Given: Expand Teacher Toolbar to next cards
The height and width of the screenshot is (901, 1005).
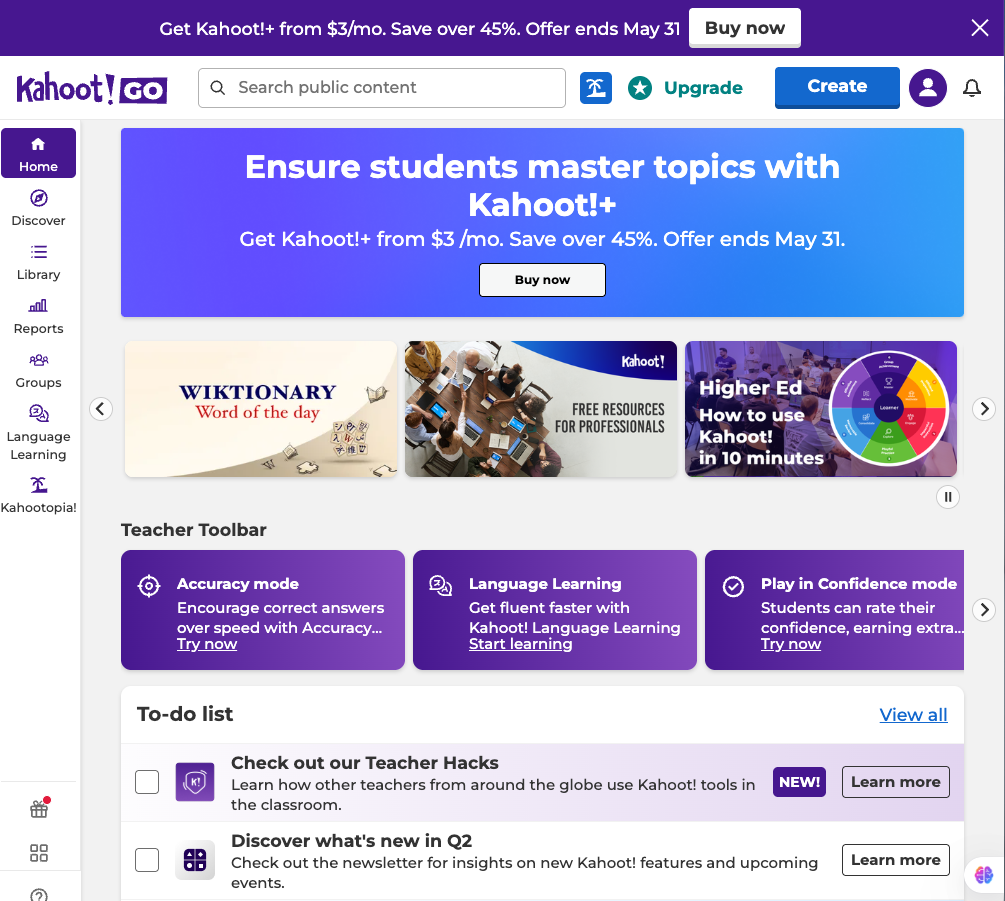Looking at the screenshot, I should (x=984, y=609).
